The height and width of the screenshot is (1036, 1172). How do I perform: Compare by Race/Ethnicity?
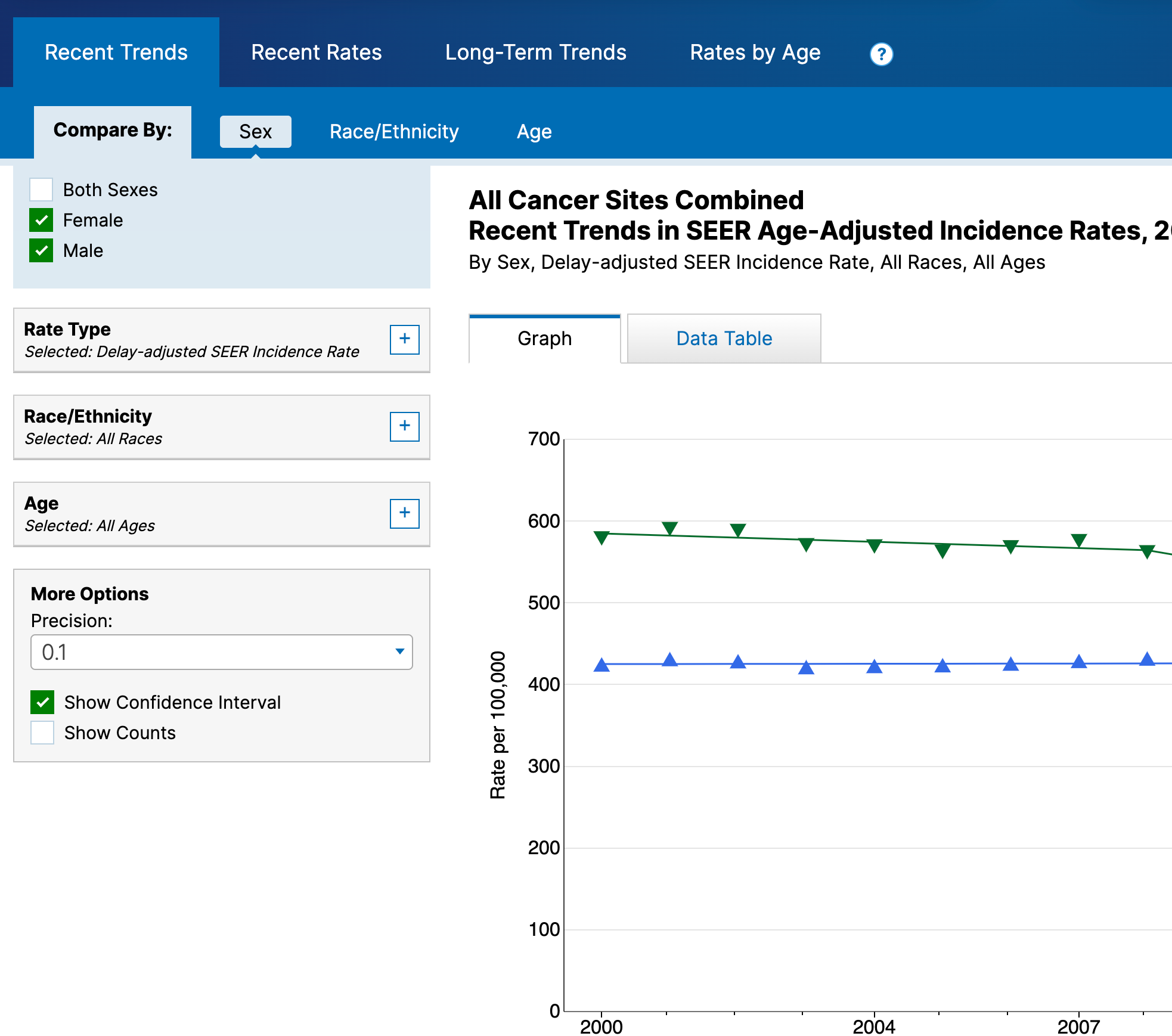(394, 132)
